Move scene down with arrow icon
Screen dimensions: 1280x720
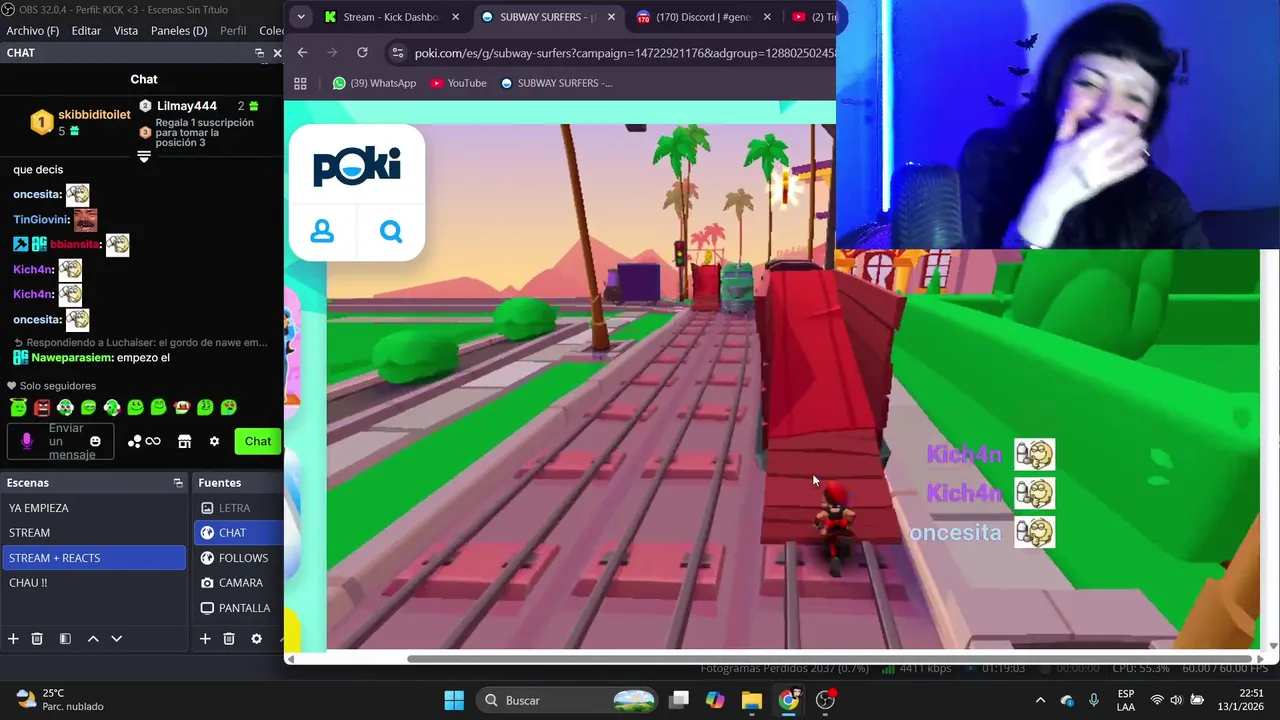coord(116,639)
